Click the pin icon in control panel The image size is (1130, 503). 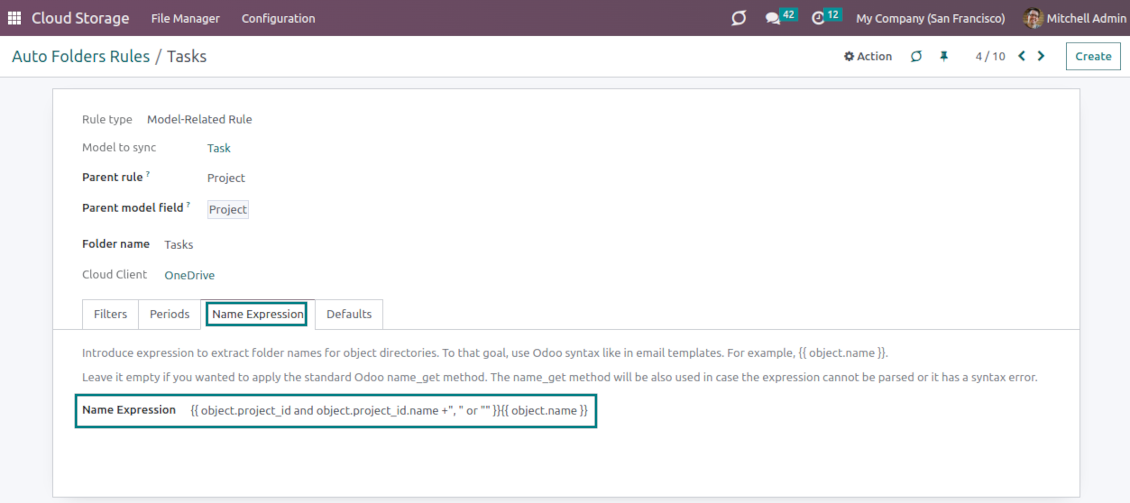(943, 56)
